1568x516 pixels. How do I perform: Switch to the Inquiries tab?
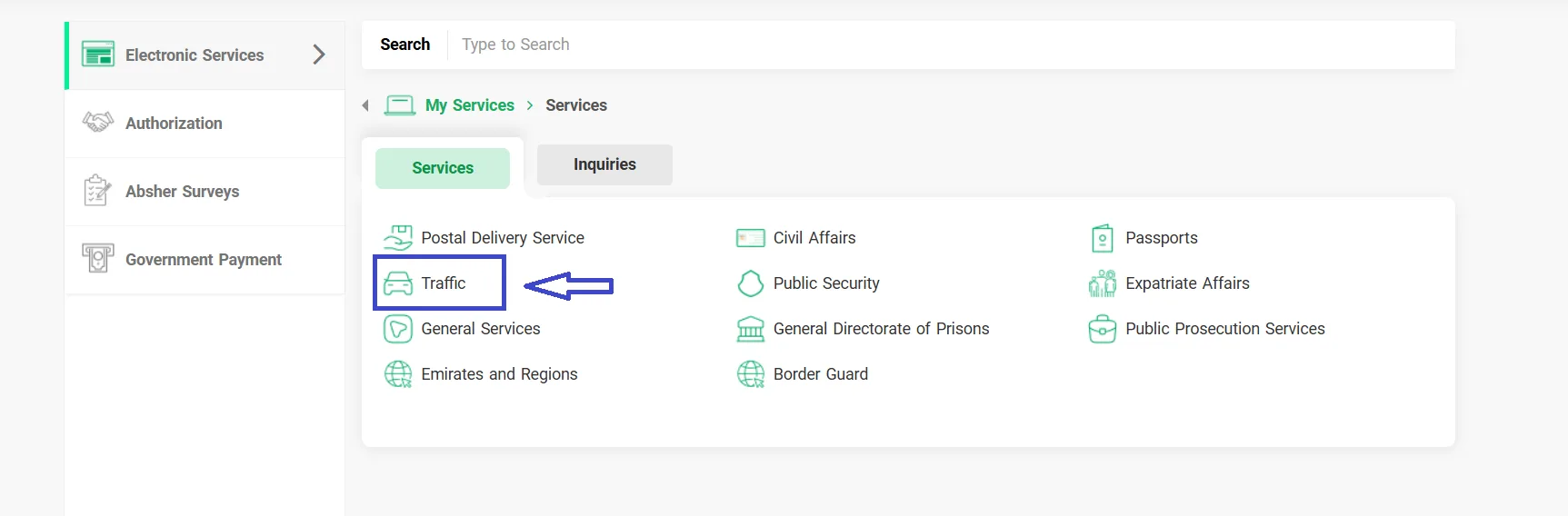(x=604, y=164)
